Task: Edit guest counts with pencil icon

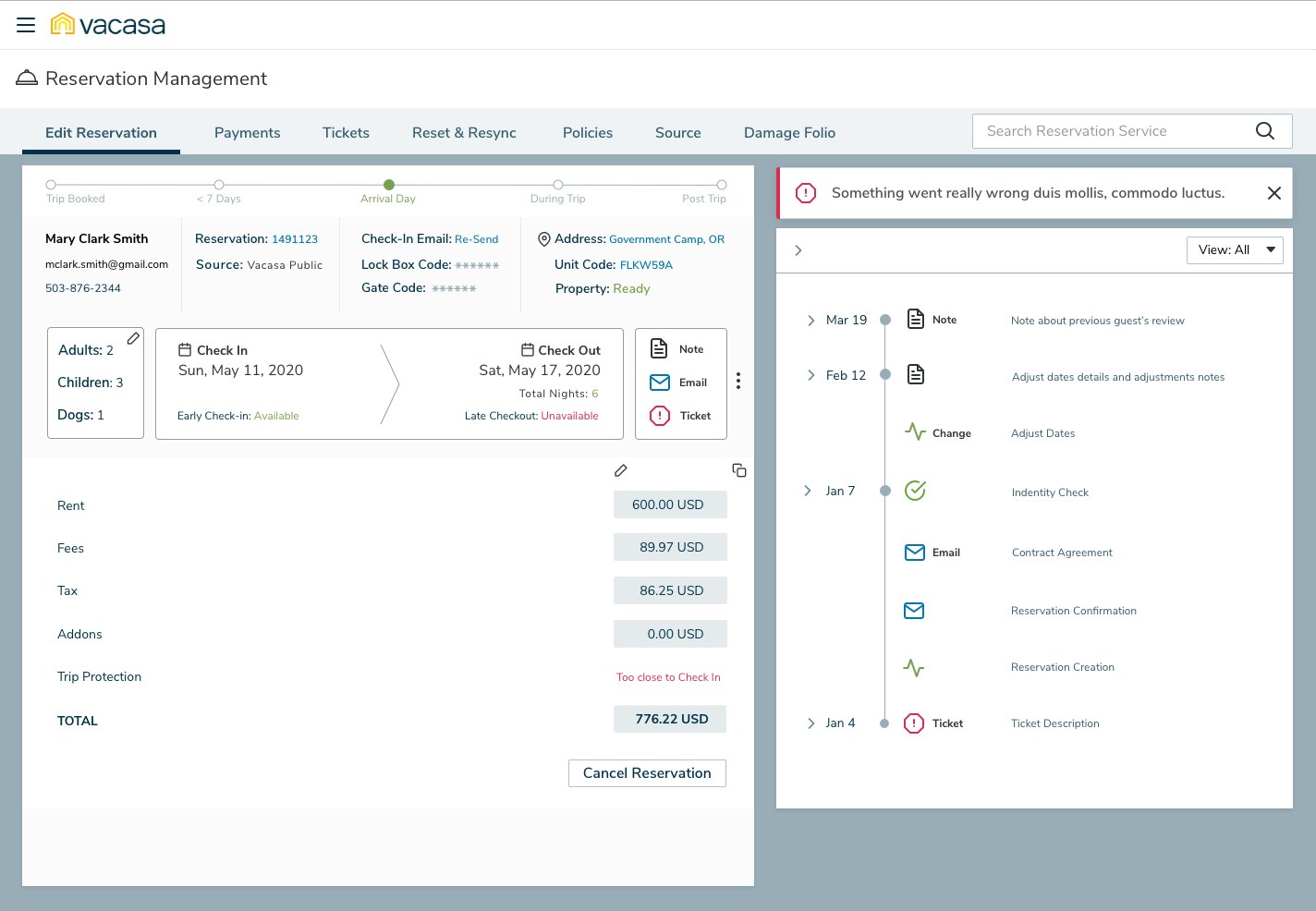Action: [x=134, y=338]
